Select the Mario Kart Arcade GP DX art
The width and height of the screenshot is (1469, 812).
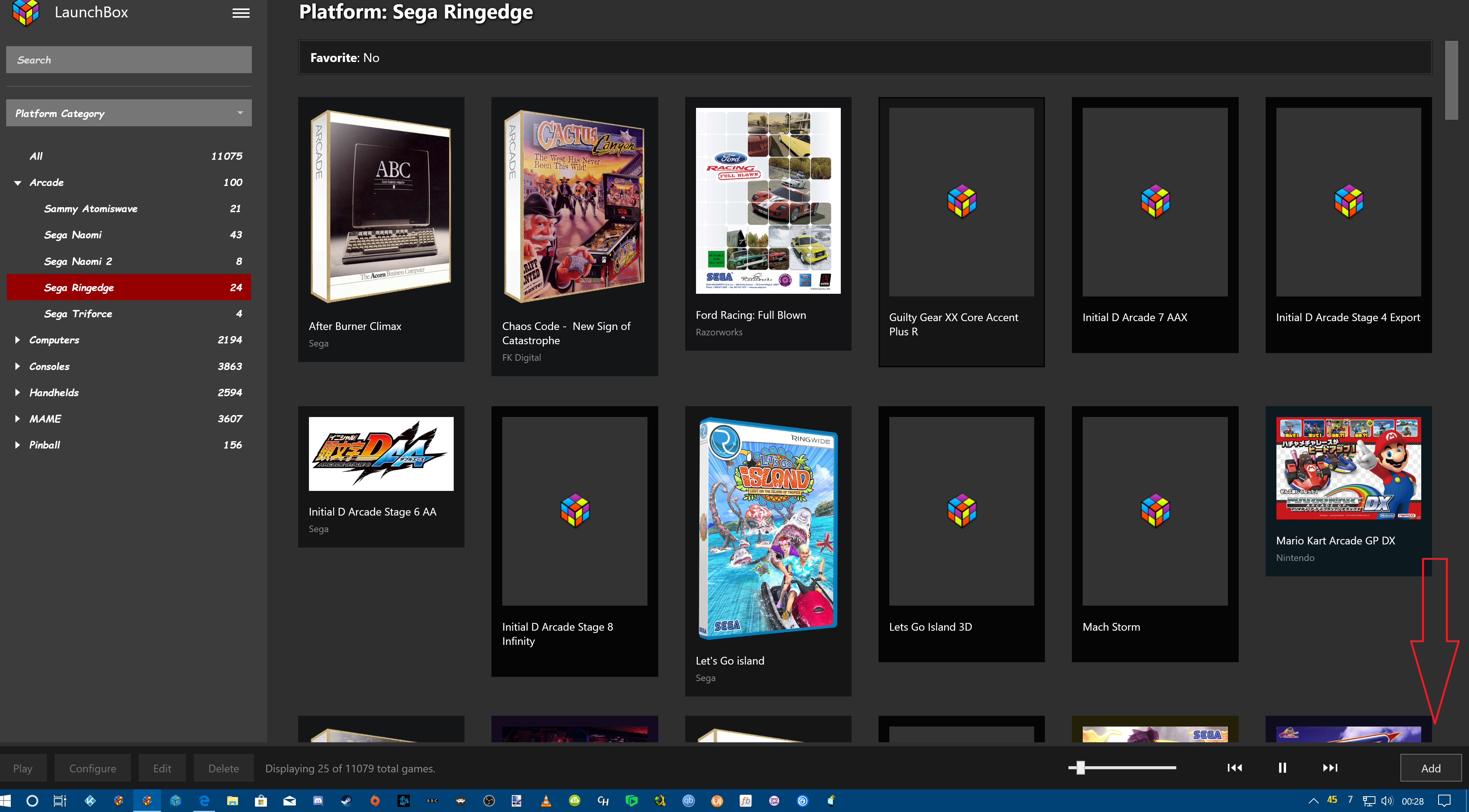[1348, 468]
